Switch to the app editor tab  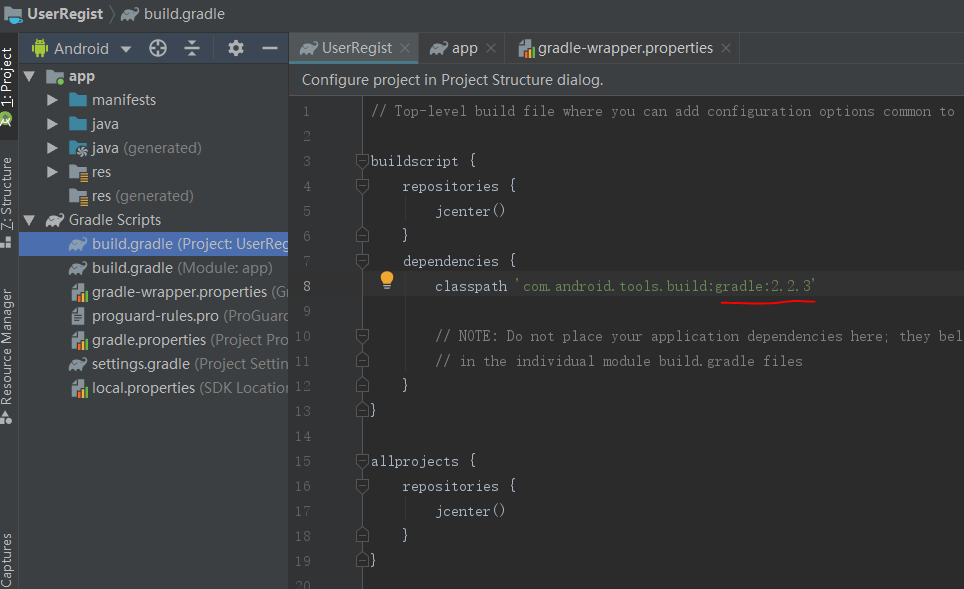pos(460,47)
